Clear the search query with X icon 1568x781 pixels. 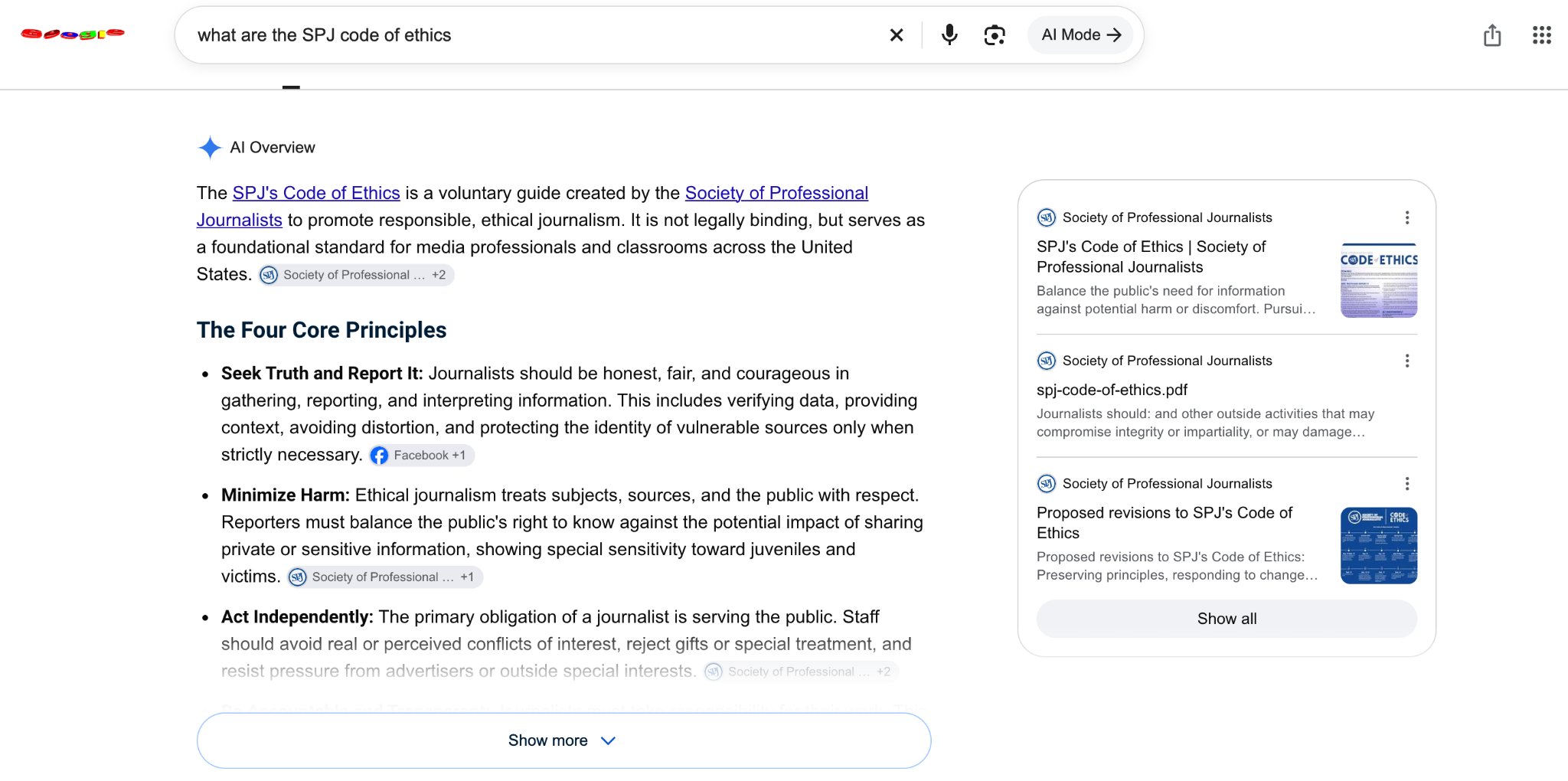(896, 35)
